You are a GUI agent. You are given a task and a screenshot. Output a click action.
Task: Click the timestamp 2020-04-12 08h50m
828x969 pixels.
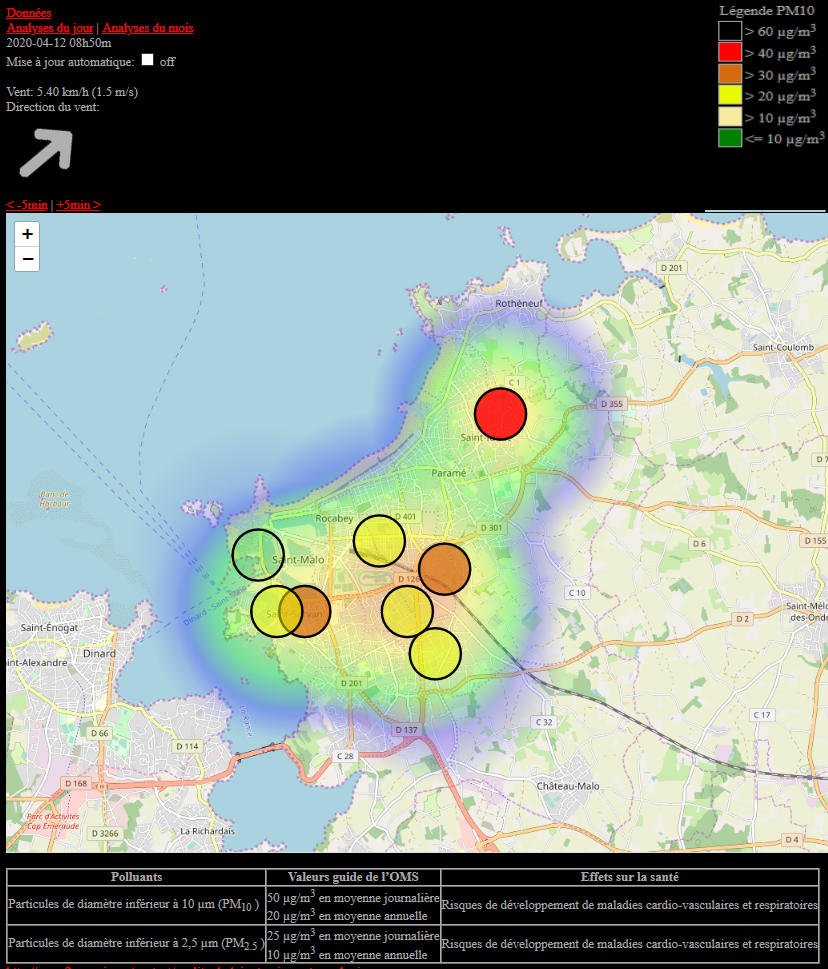pyautogui.click(x=59, y=43)
